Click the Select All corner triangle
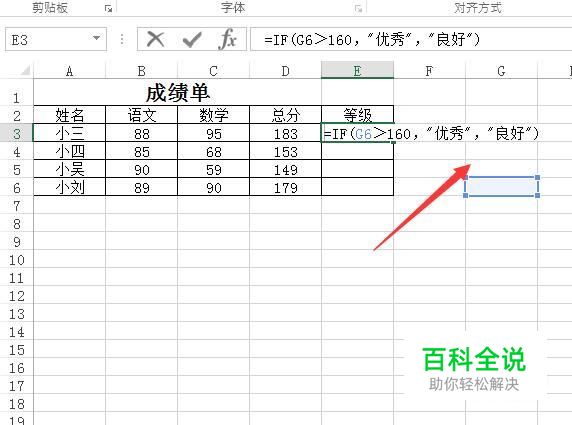 (25, 70)
